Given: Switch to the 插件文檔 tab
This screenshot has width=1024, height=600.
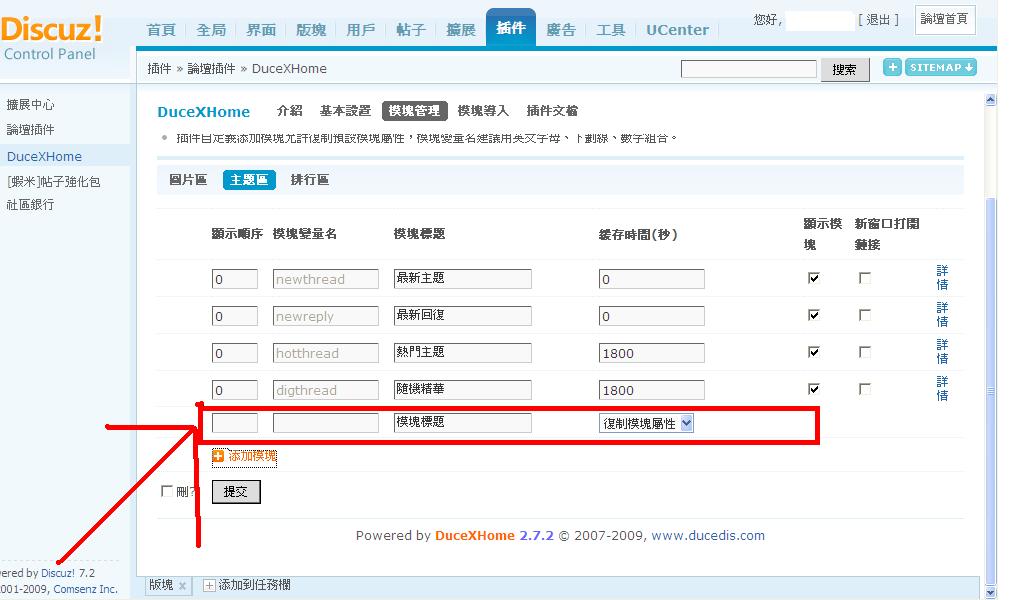Looking at the screenshot, I should [x=552, y=111].
